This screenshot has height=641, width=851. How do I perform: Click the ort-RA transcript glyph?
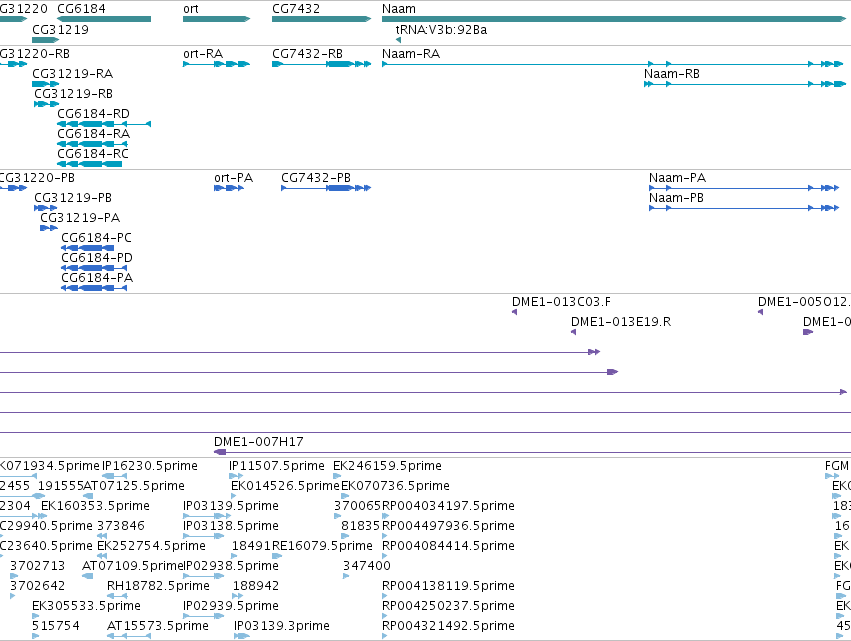(x=217, y=64)
